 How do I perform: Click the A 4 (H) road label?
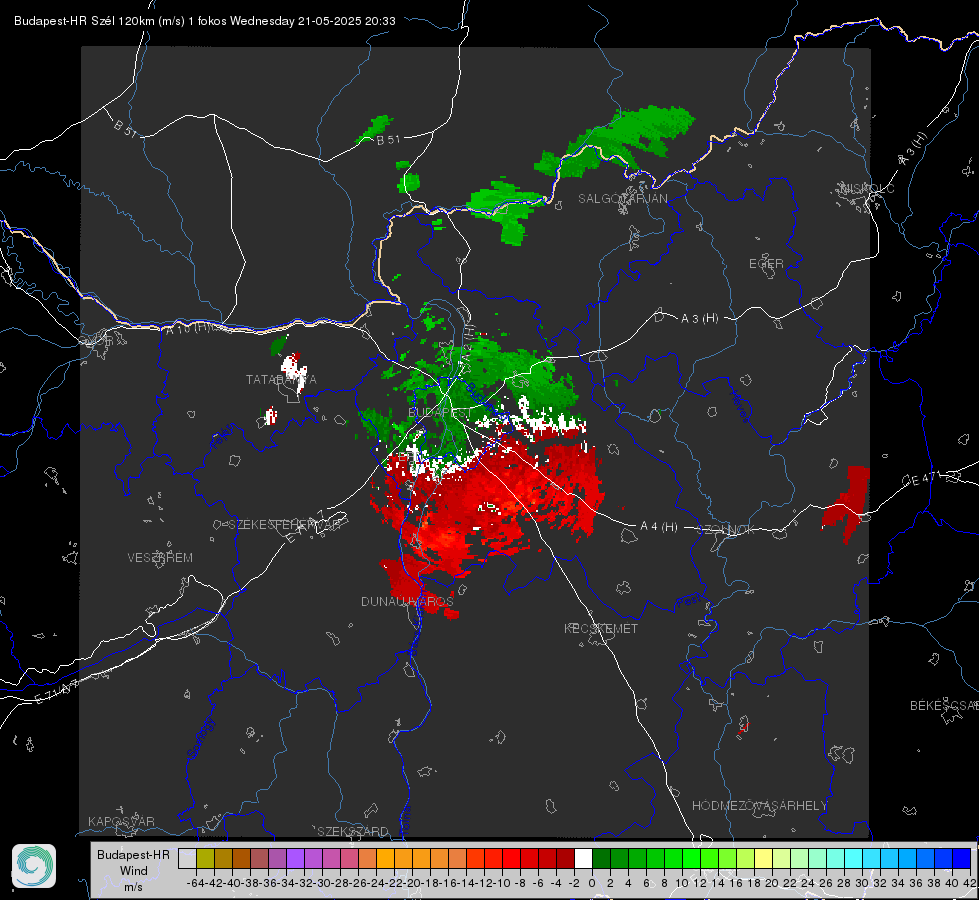(x=659, y=527)
